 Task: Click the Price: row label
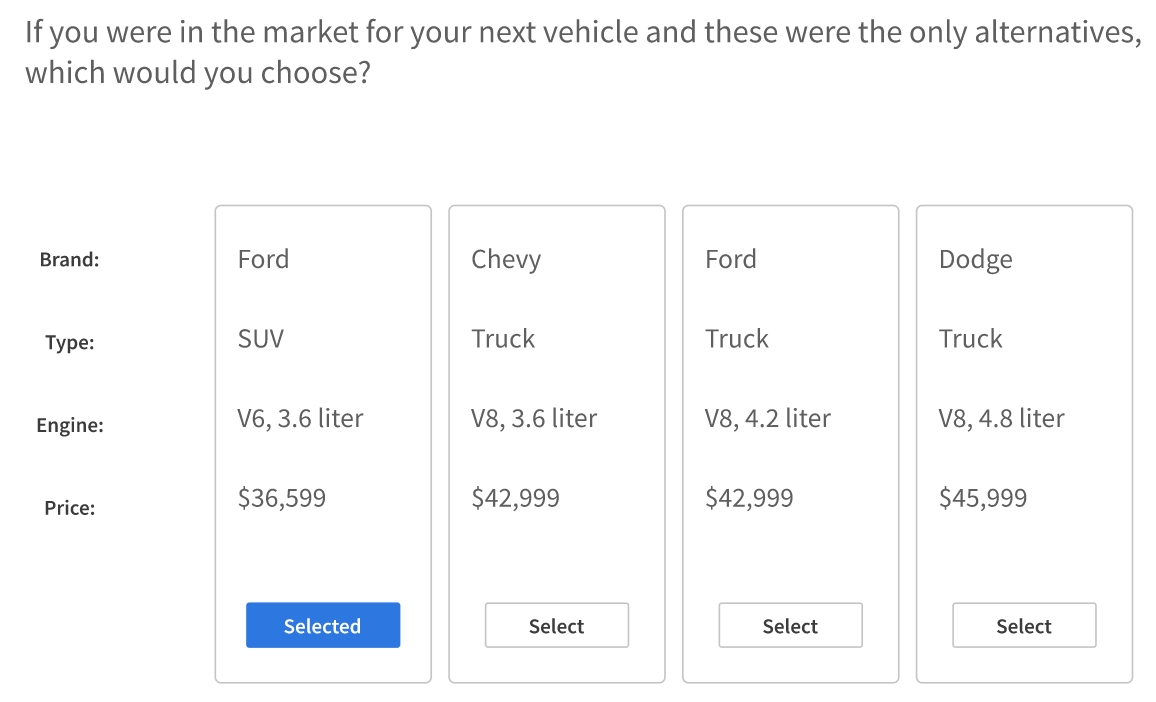click(69, 508)
